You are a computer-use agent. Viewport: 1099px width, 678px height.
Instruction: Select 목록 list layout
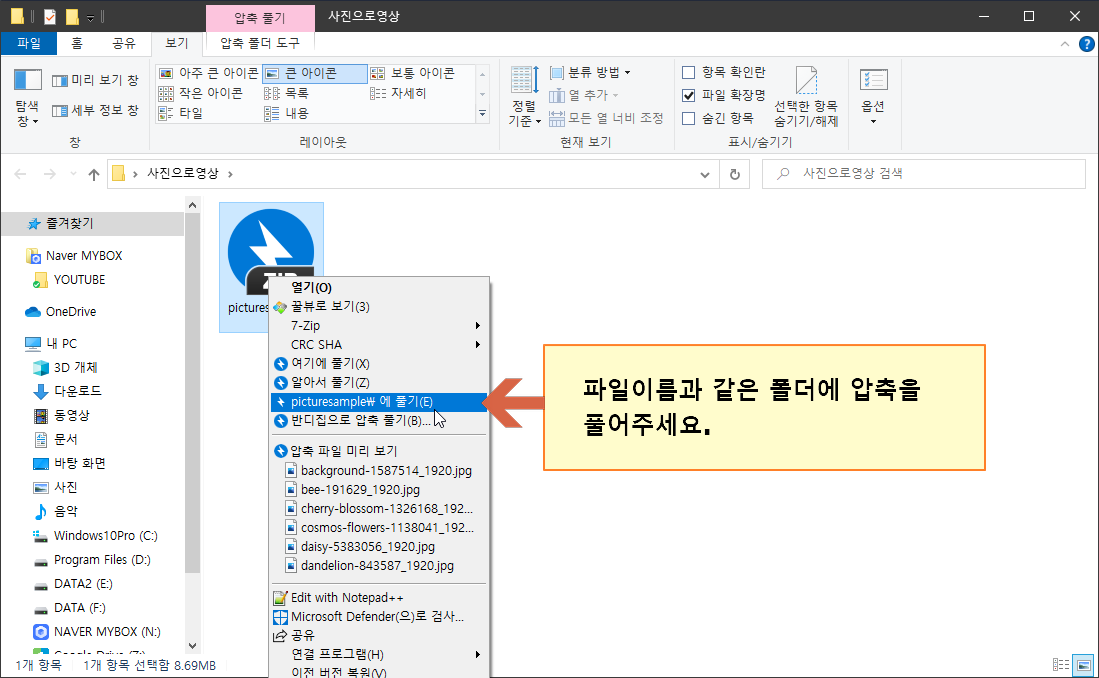click(x=287, y=93)
